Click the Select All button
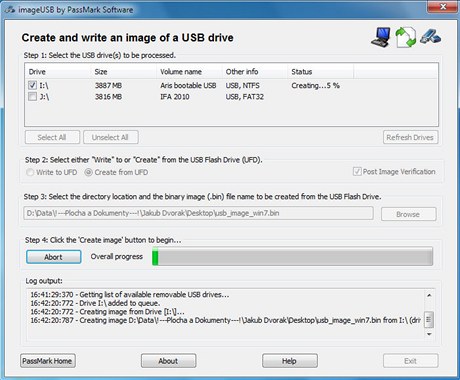The image size is (460, 380). tap(52, 137)
